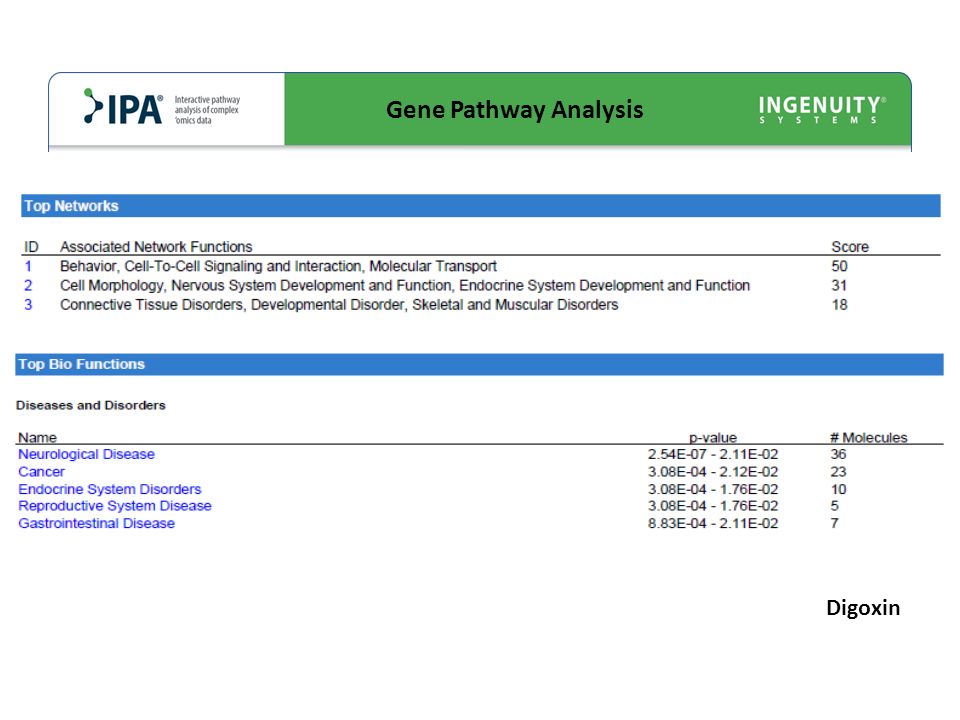Click molecules count 23
This screenshot has width=960, height=720.
click(838, 472)
